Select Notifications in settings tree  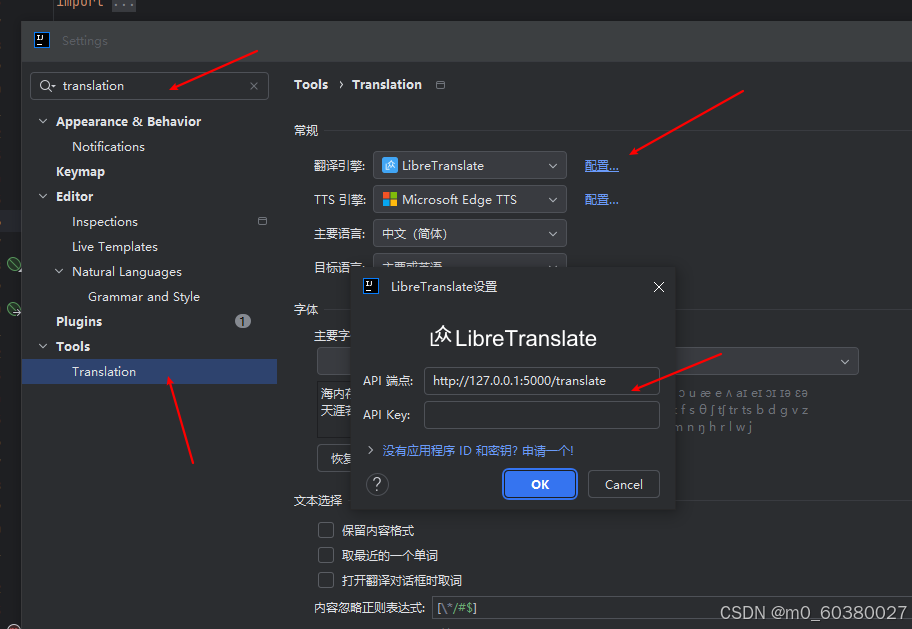[108, 147]
